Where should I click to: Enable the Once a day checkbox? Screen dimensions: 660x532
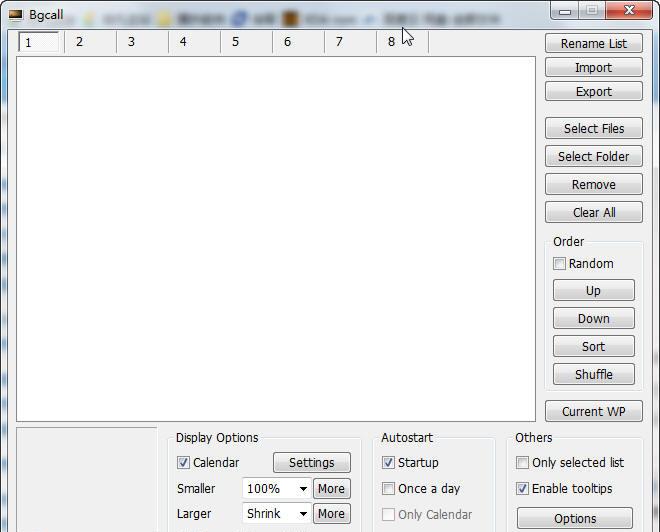[389, 489]
